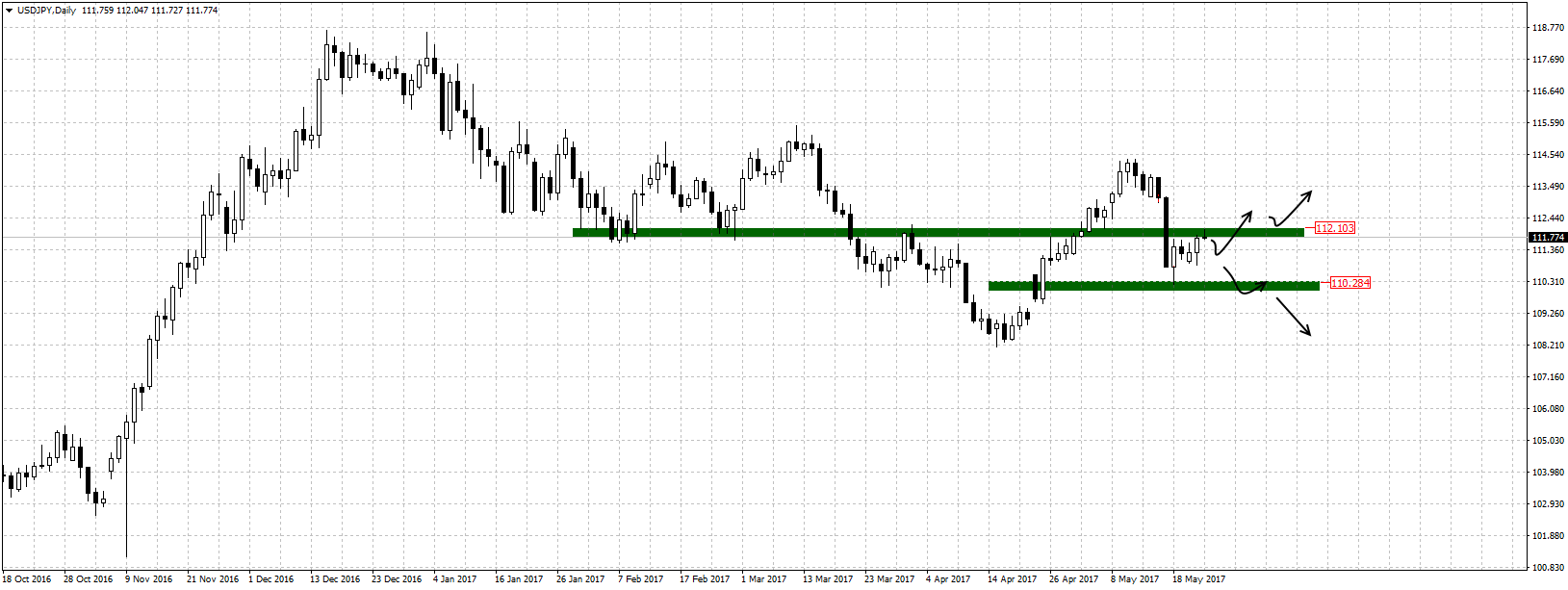Click the 100.830 price scale label
This screenshot has width=1568, height=590.
(1547, 568)
